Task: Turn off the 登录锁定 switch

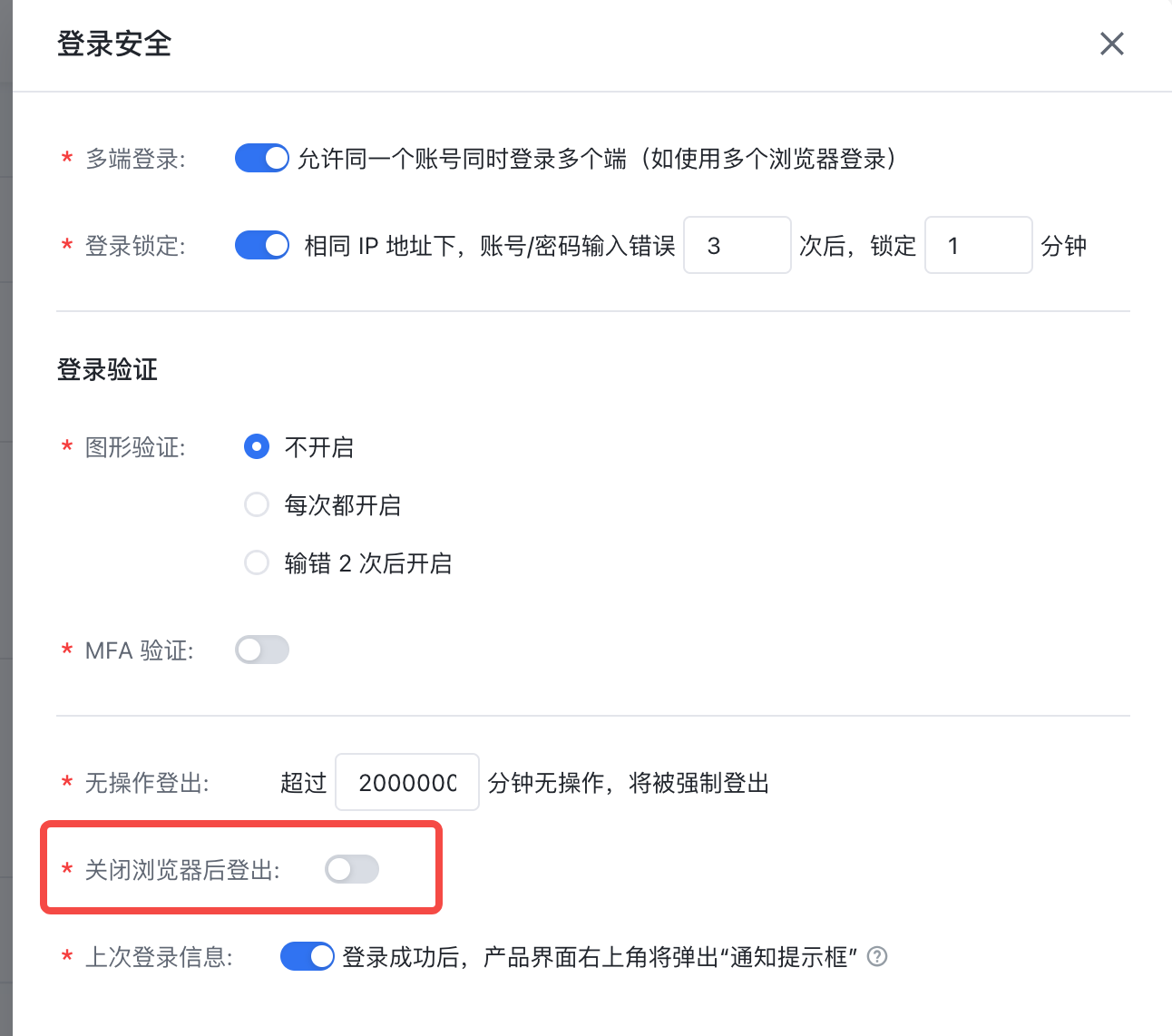Action: [262, 245]
